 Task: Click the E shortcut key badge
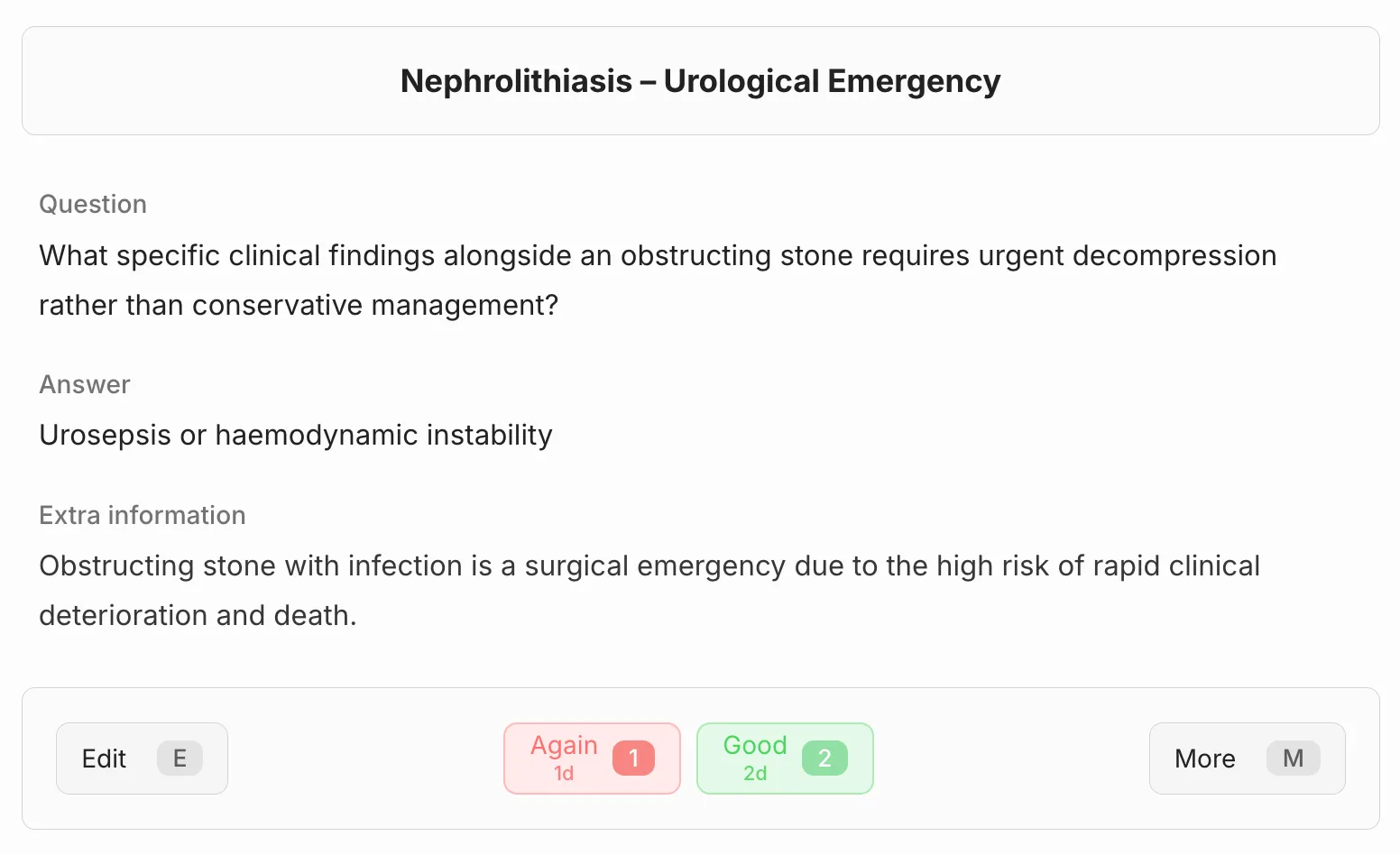coord(180,758)
